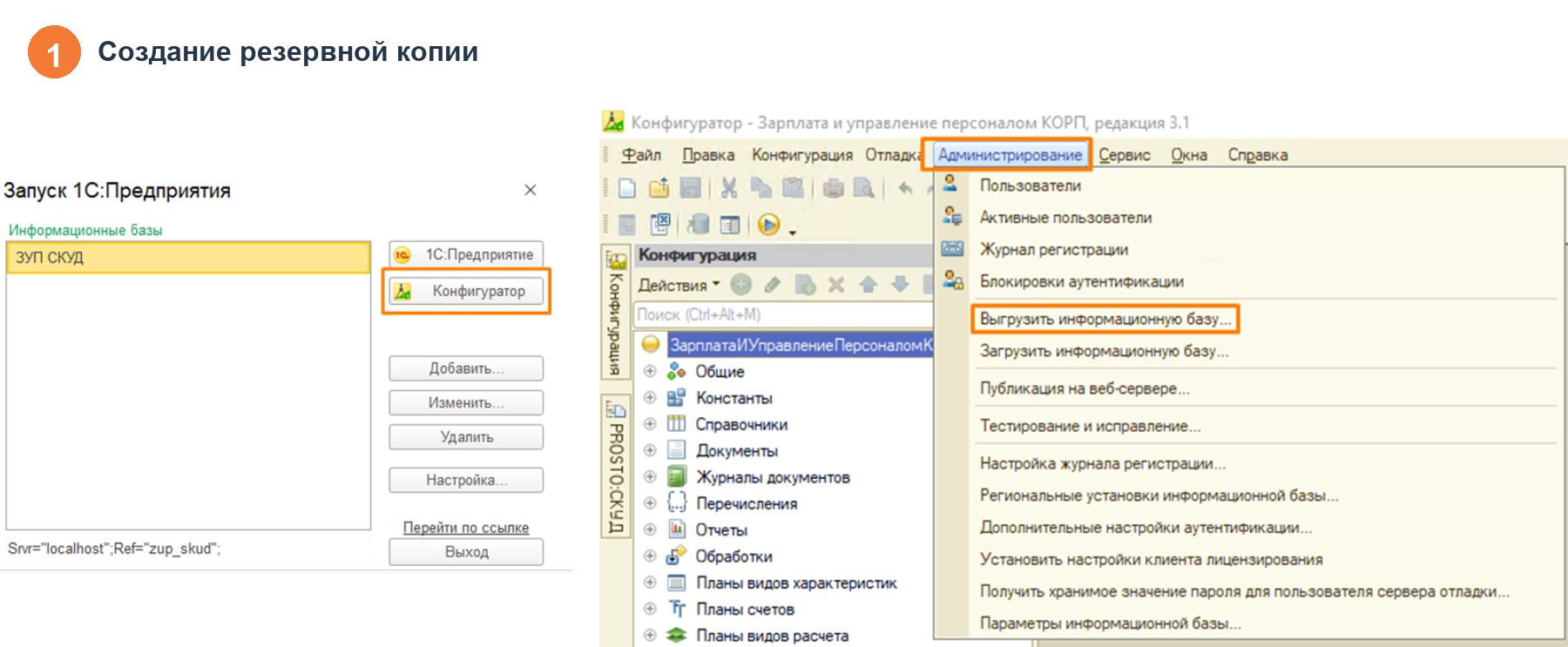Click the Undo arrow icon
The width and height of the screenshot is (1568, 647).
click(905, 187)
